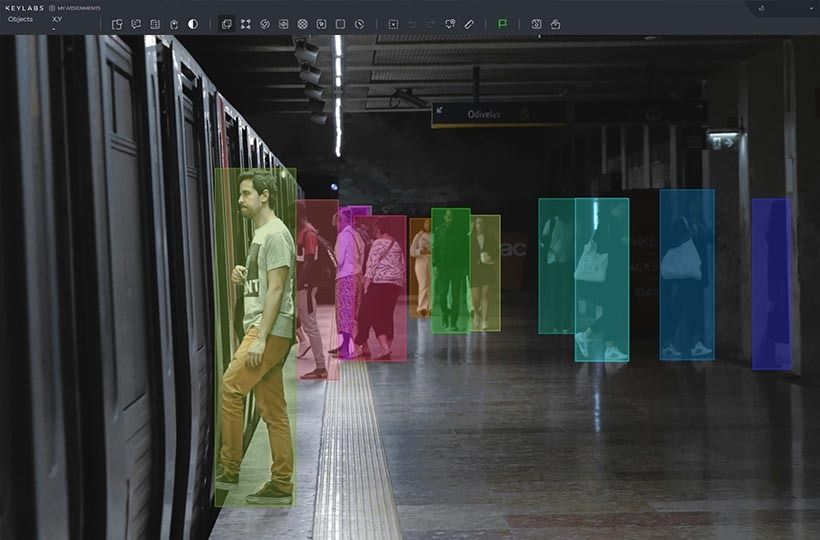
Task: Click the redo arrow
Action: pos(431,24)
